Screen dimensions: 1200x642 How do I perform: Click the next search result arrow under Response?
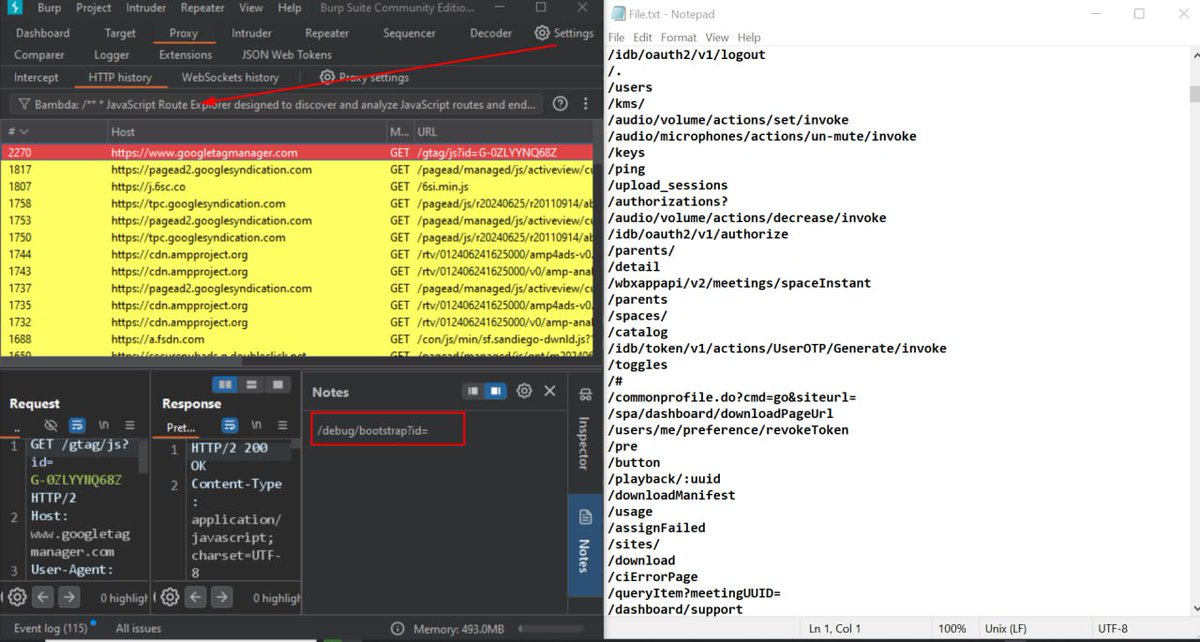tap(220, 597)
